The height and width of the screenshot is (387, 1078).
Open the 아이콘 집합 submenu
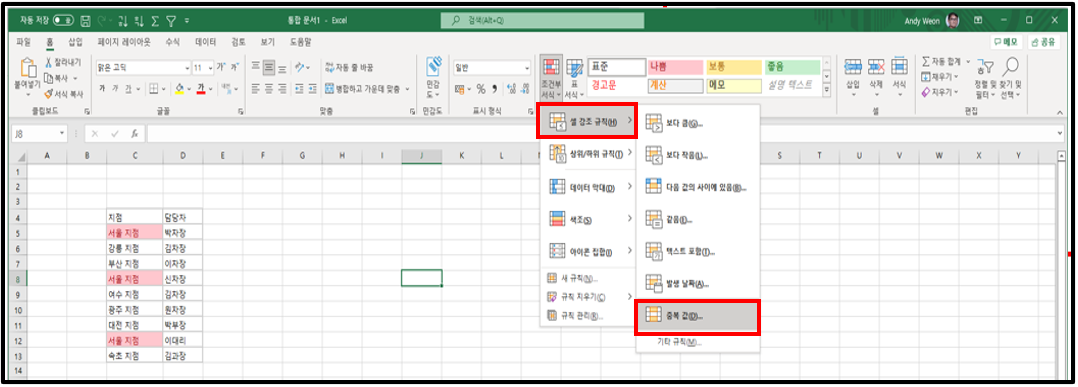click(588, 250)
